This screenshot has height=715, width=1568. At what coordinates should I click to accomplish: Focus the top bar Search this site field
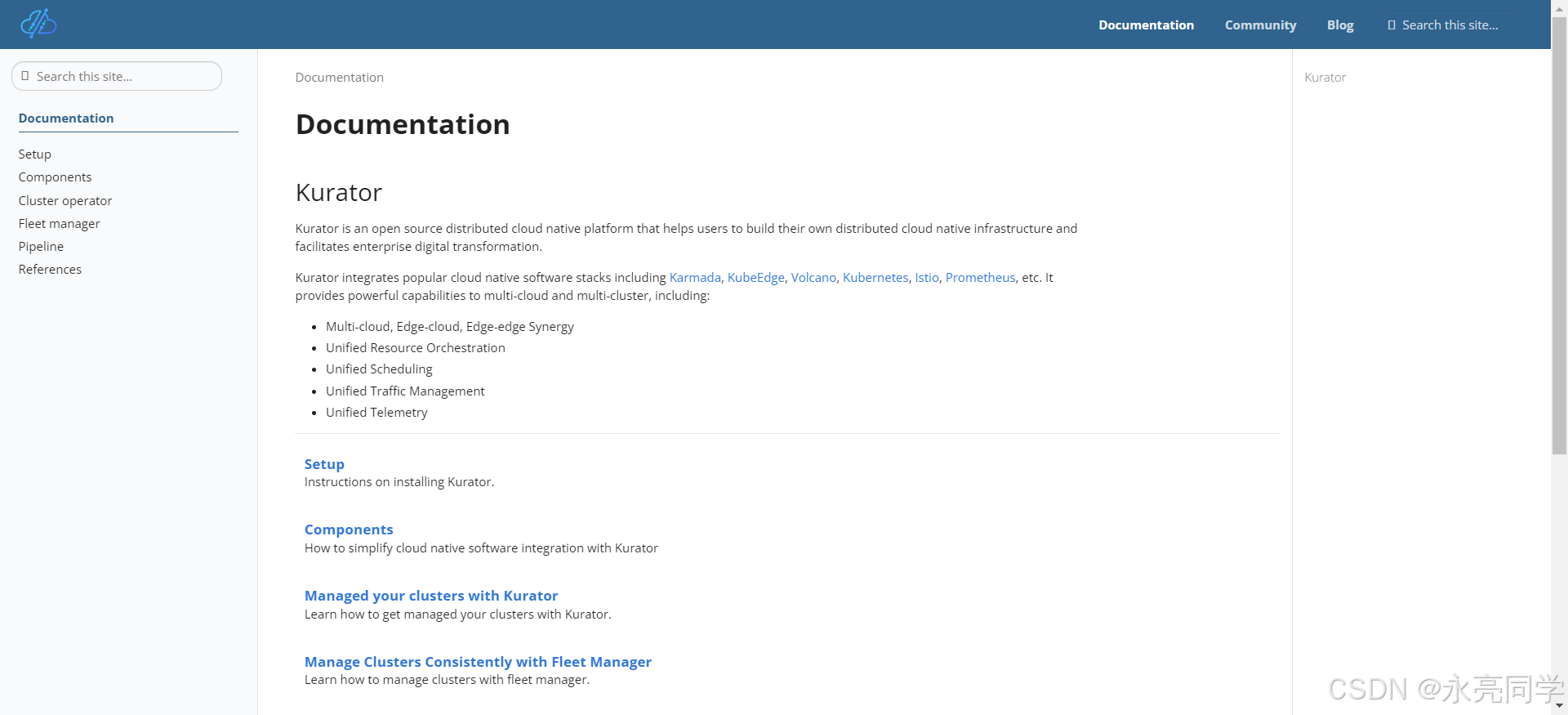click(x=1450, y=25)
